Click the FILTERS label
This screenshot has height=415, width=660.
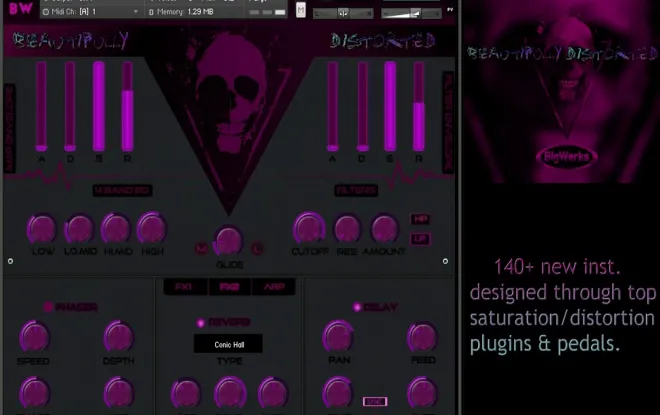click(356, 190)
